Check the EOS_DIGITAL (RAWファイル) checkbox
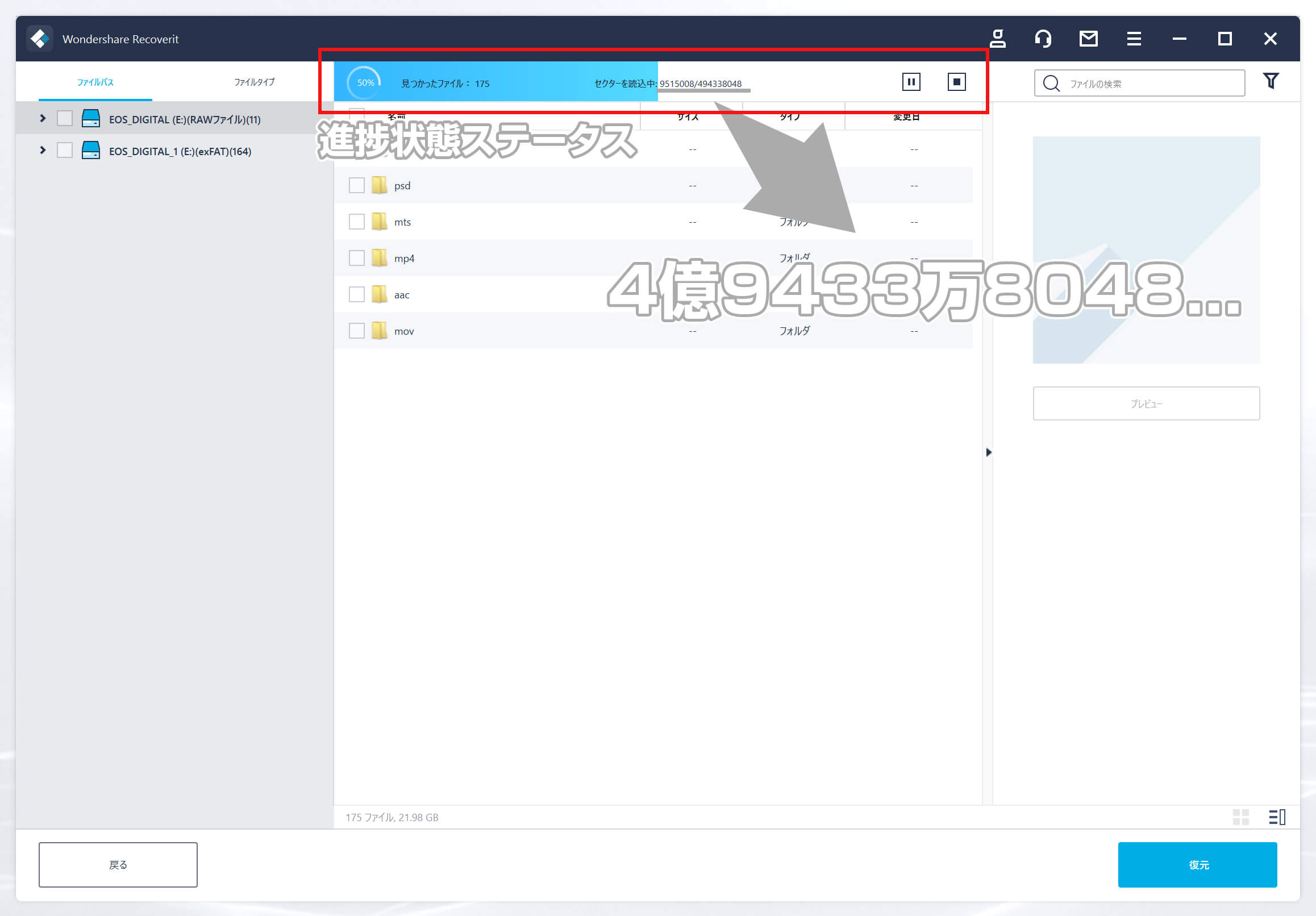 [x=65, y=119]
